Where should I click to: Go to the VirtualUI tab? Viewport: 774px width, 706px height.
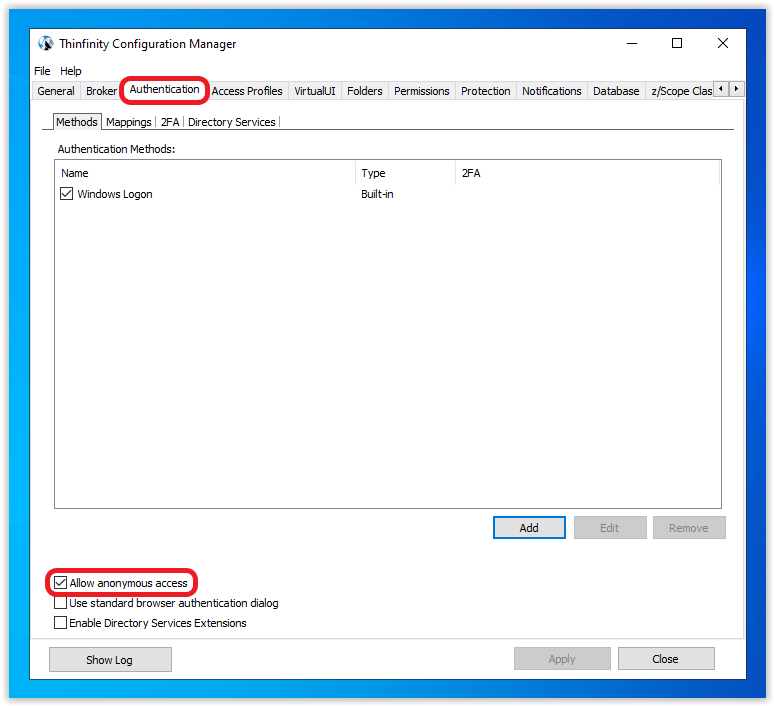tap(314, 91)
